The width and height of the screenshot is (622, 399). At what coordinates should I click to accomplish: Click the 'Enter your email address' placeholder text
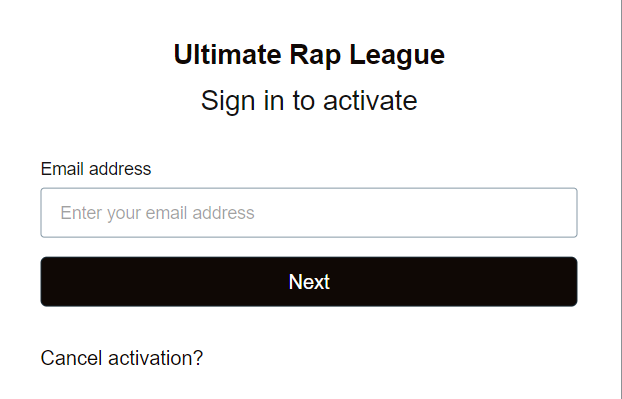coord(157,213)
